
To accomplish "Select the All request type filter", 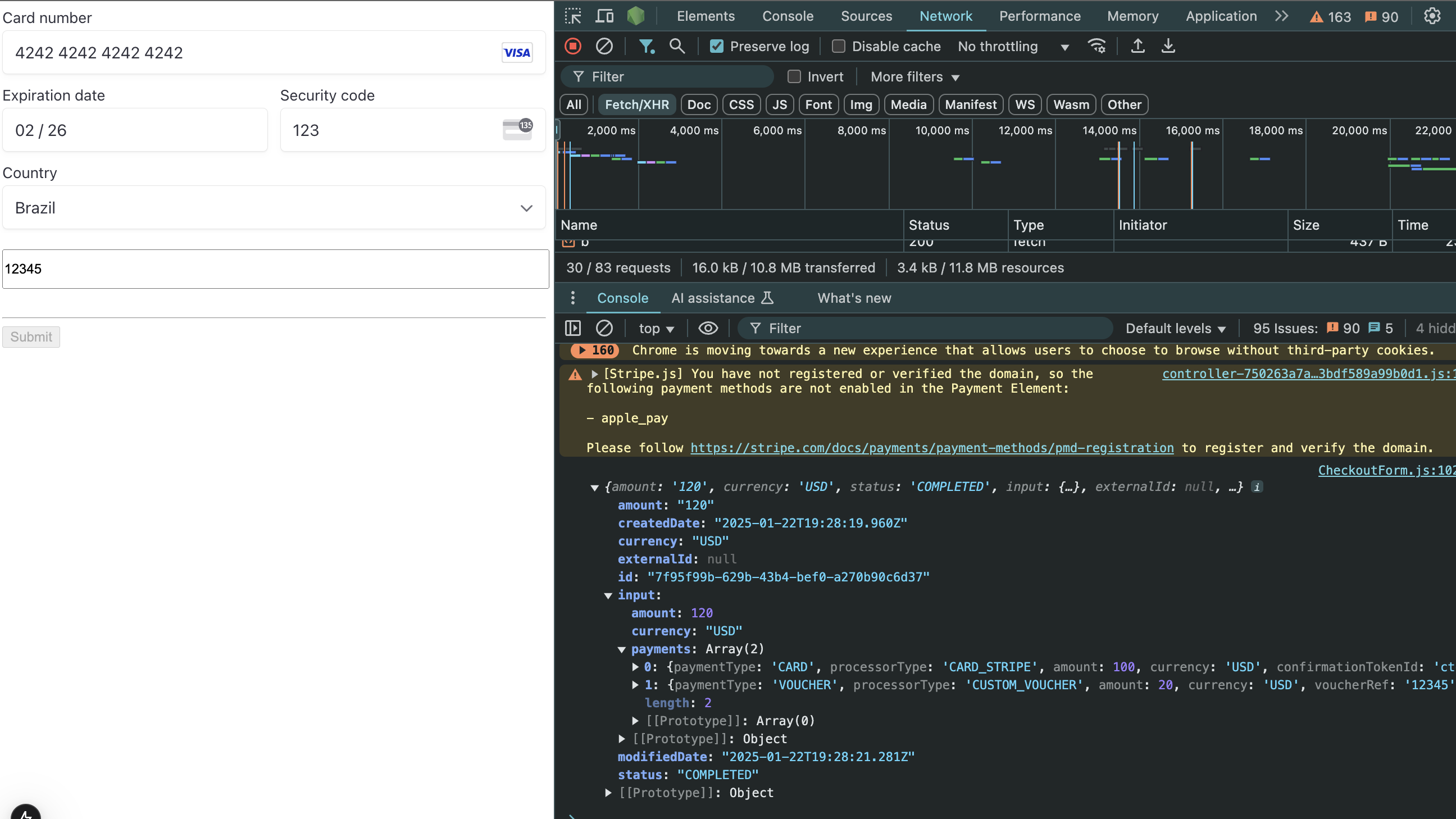I will coord(574,104).
